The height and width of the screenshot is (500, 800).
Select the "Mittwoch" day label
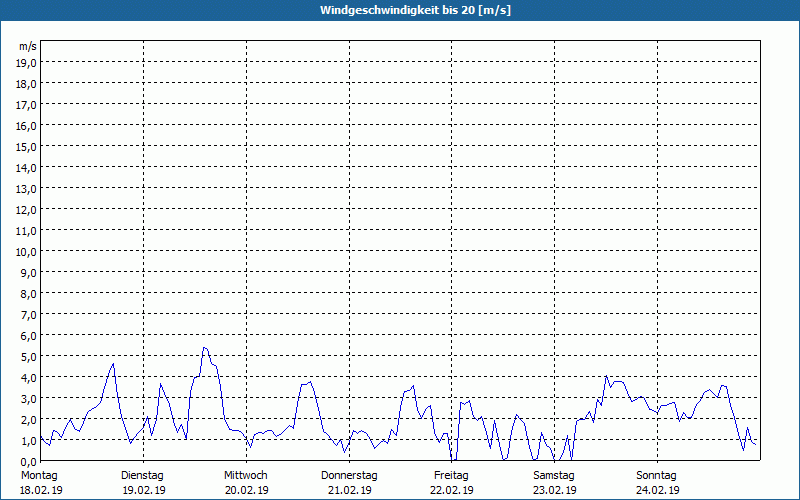click(245, 475)
